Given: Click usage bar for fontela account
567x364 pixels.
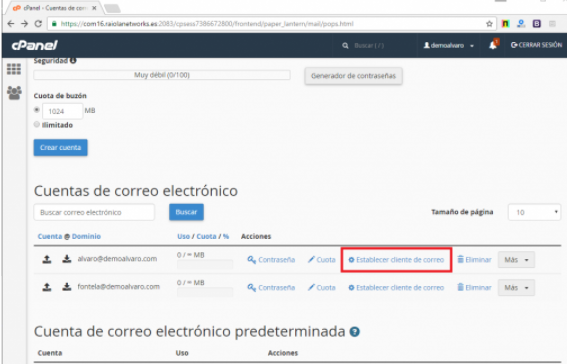Looking at the screenshot, I should pos(205,293).
